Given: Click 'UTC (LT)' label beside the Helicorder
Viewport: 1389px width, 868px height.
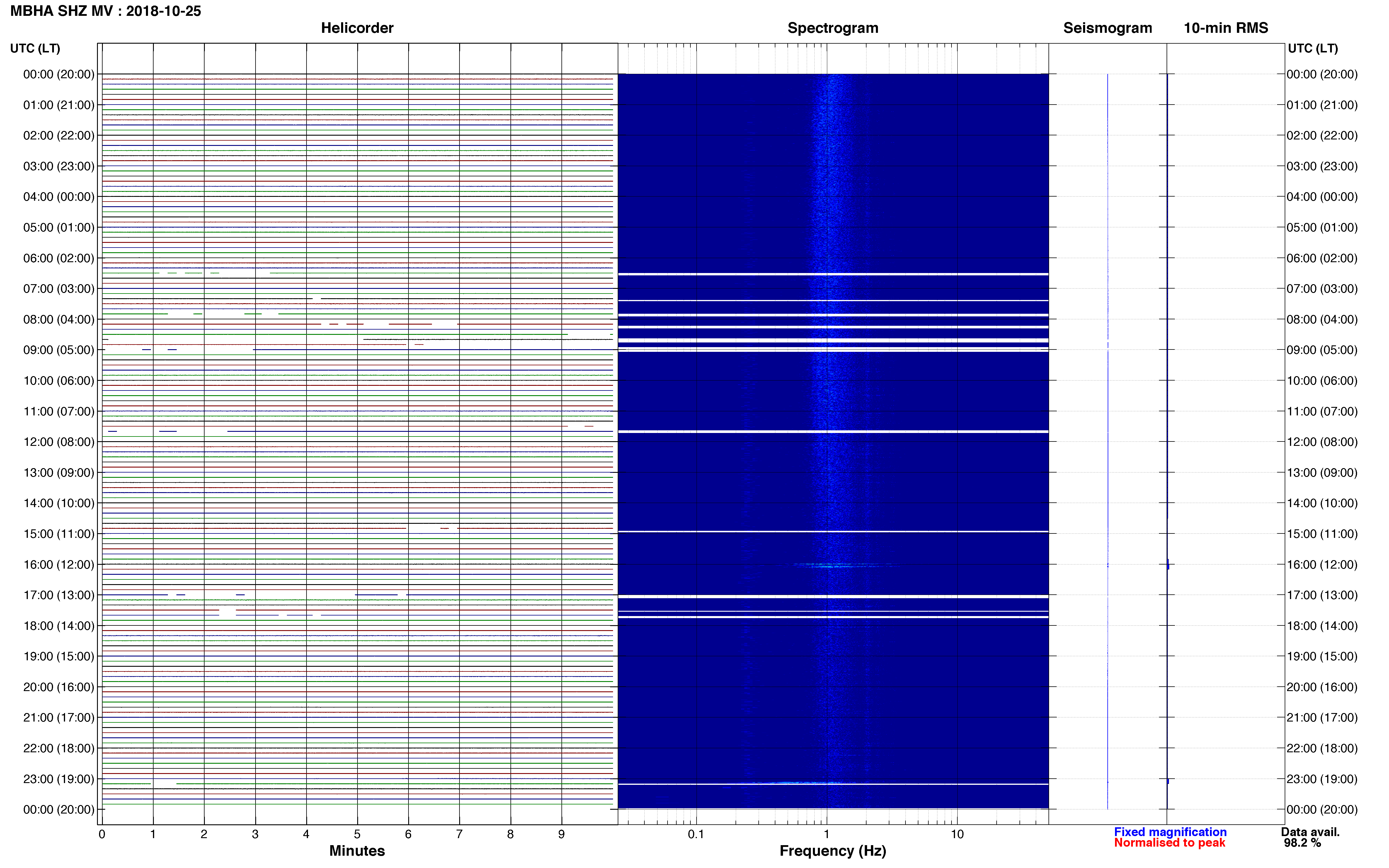Looking at the screenshot, I should pyautogui.click(x=35, y=48).
